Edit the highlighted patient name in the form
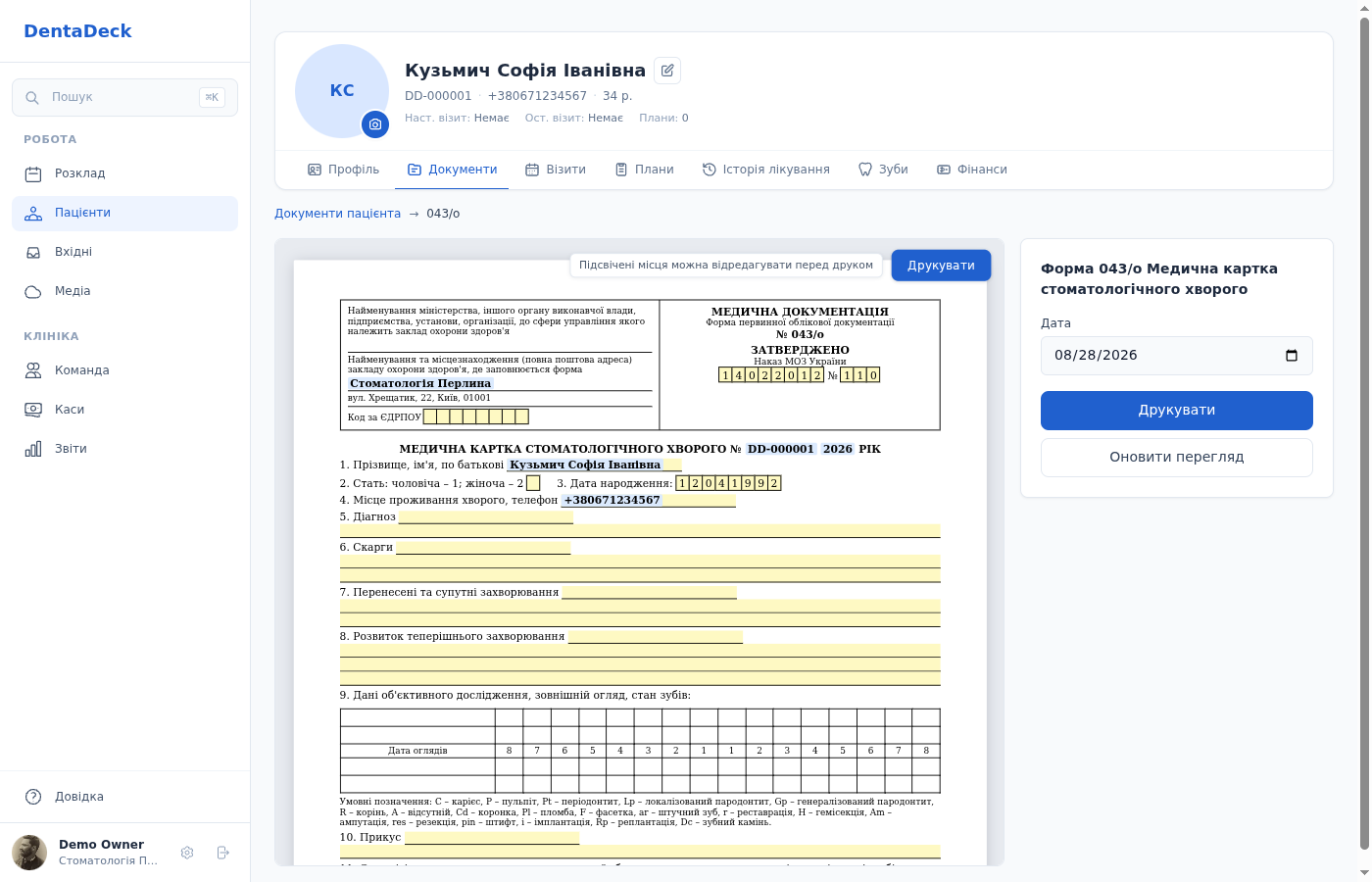The image size is (1372, 882). click(585, 465)
